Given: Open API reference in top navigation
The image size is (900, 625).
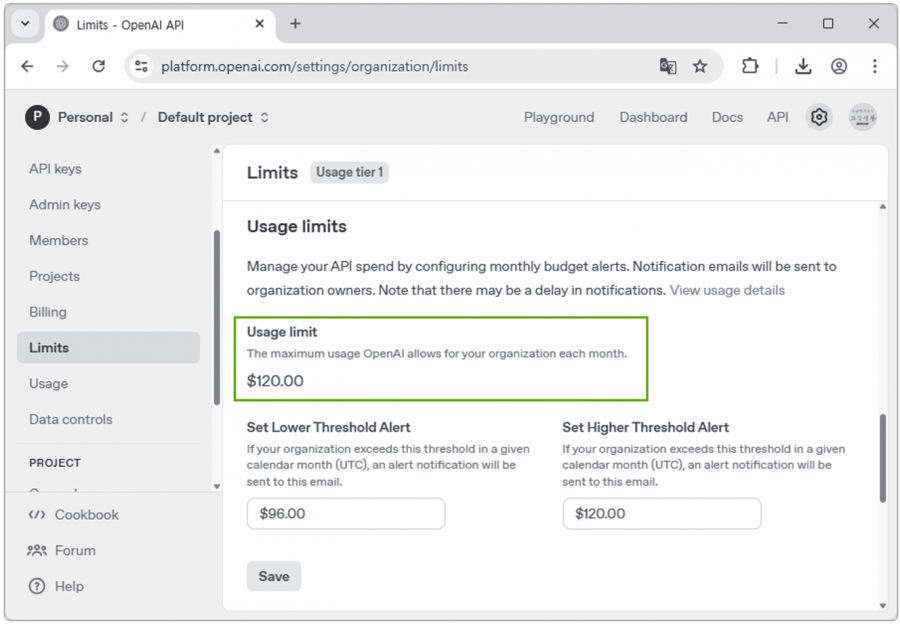Looking at the screenshot, I should click(778, 117).
